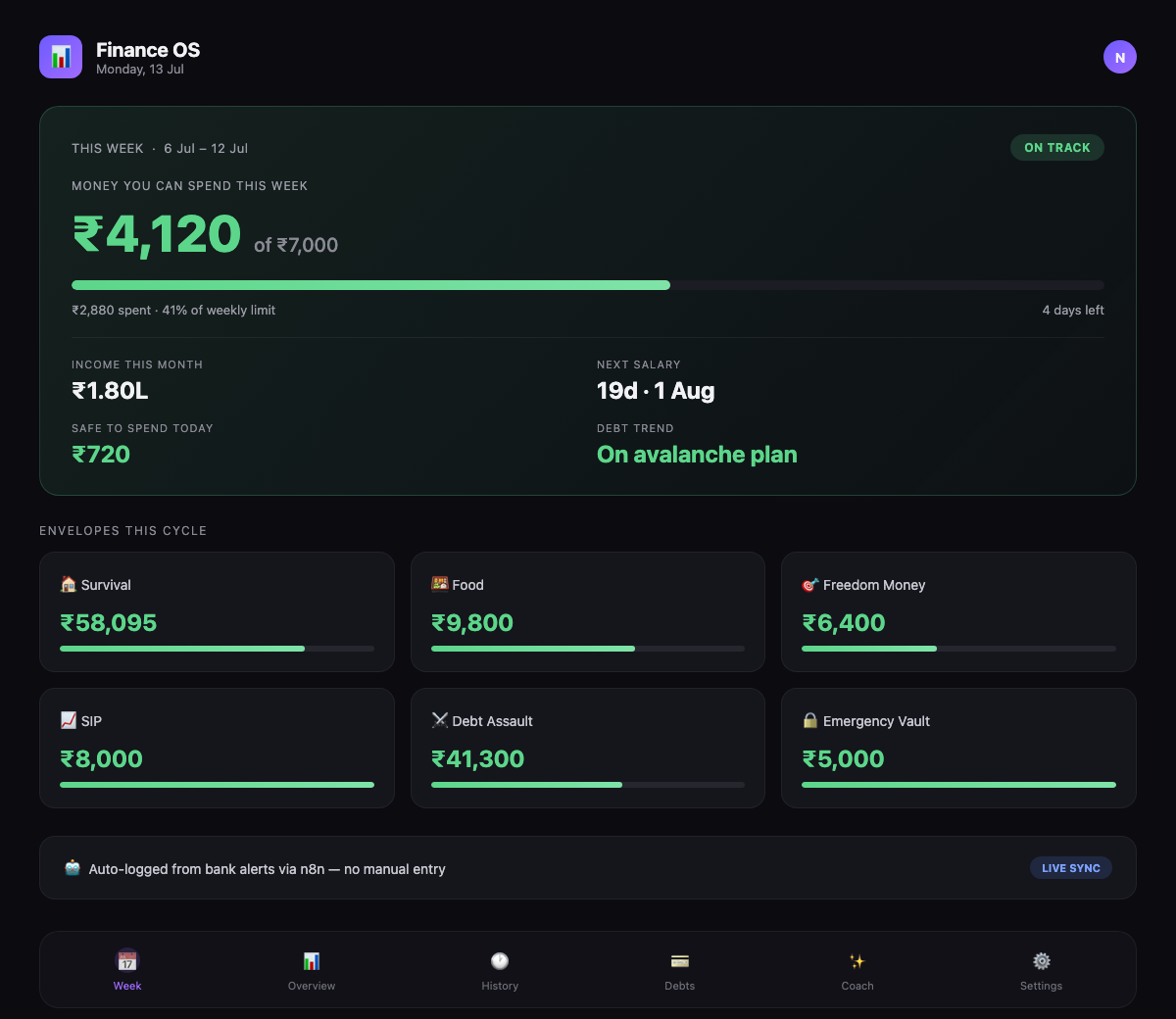Screen dimensions: 1176x1019
Task: Click the Survival envelope progress bar
Action: click(217, 649)
